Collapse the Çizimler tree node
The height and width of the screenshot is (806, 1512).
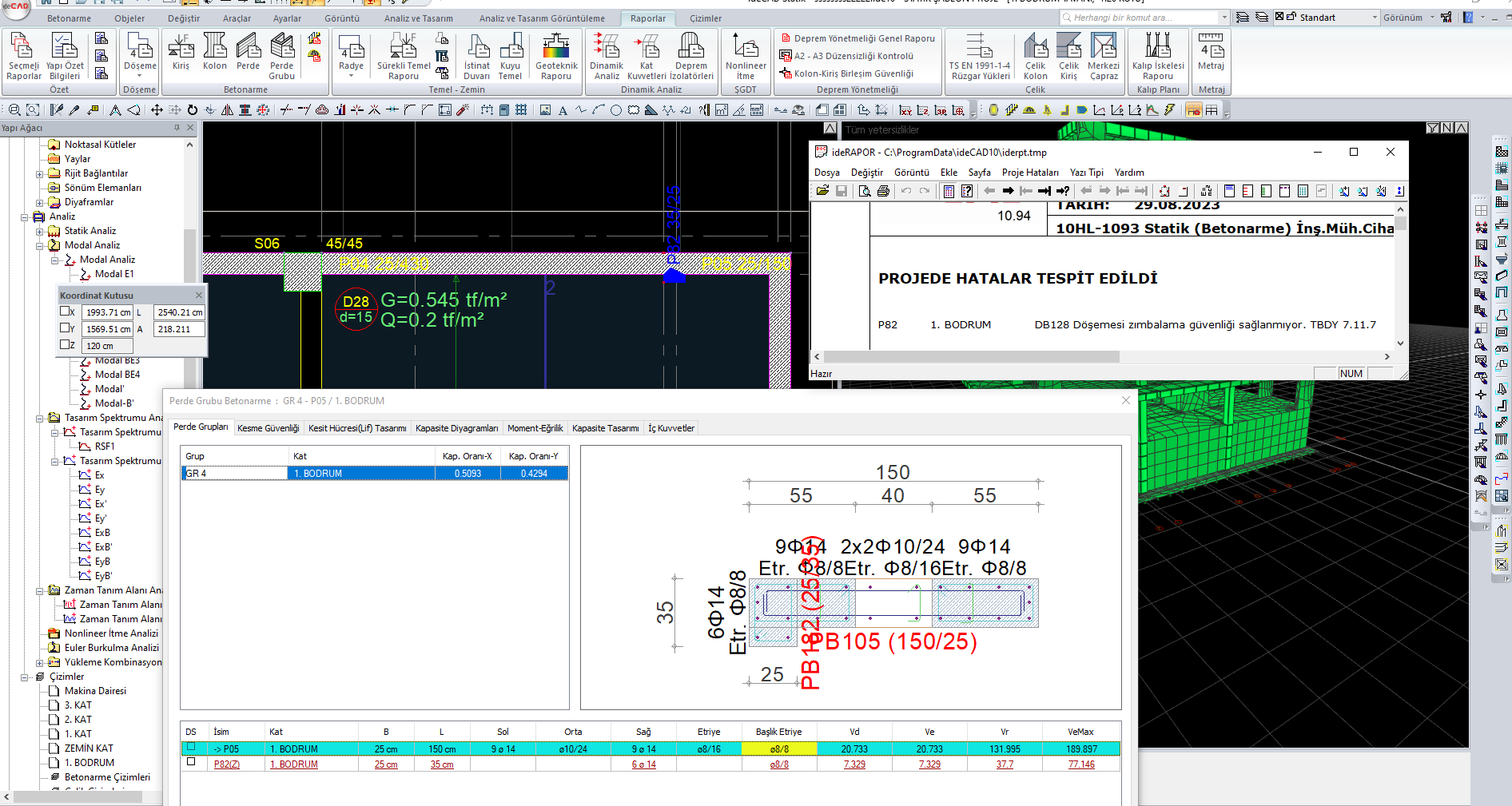25,677
